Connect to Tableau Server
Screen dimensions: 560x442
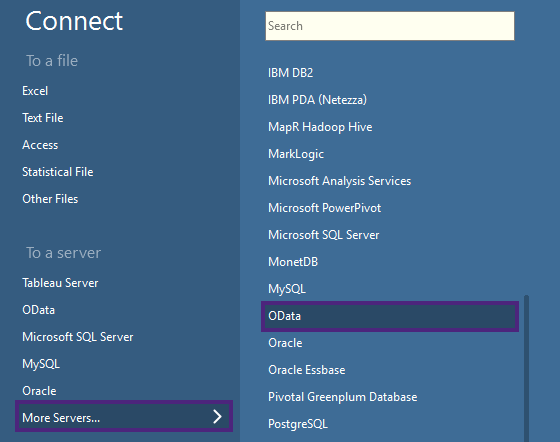60,283
